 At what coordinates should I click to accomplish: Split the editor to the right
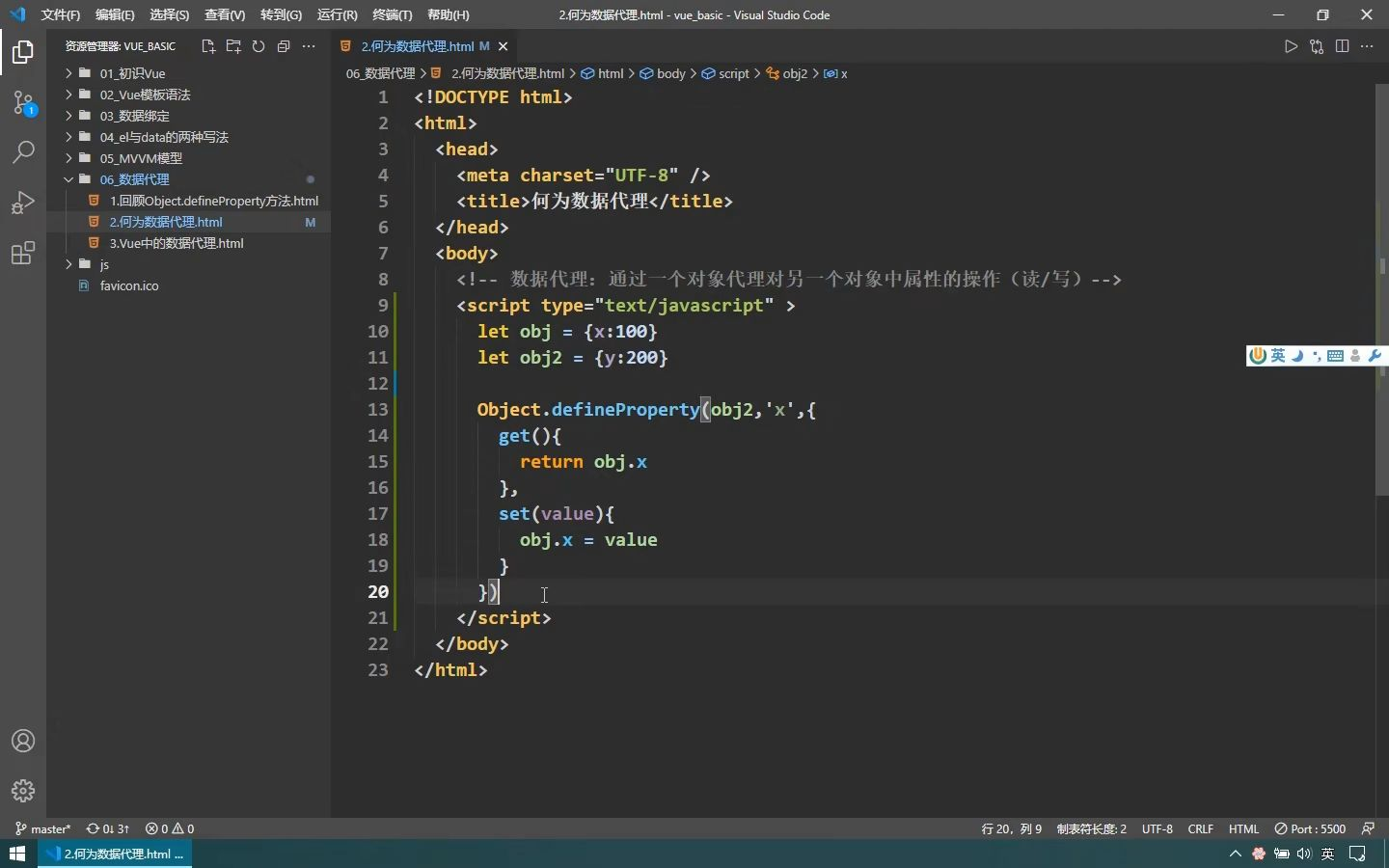point(1342,46)
